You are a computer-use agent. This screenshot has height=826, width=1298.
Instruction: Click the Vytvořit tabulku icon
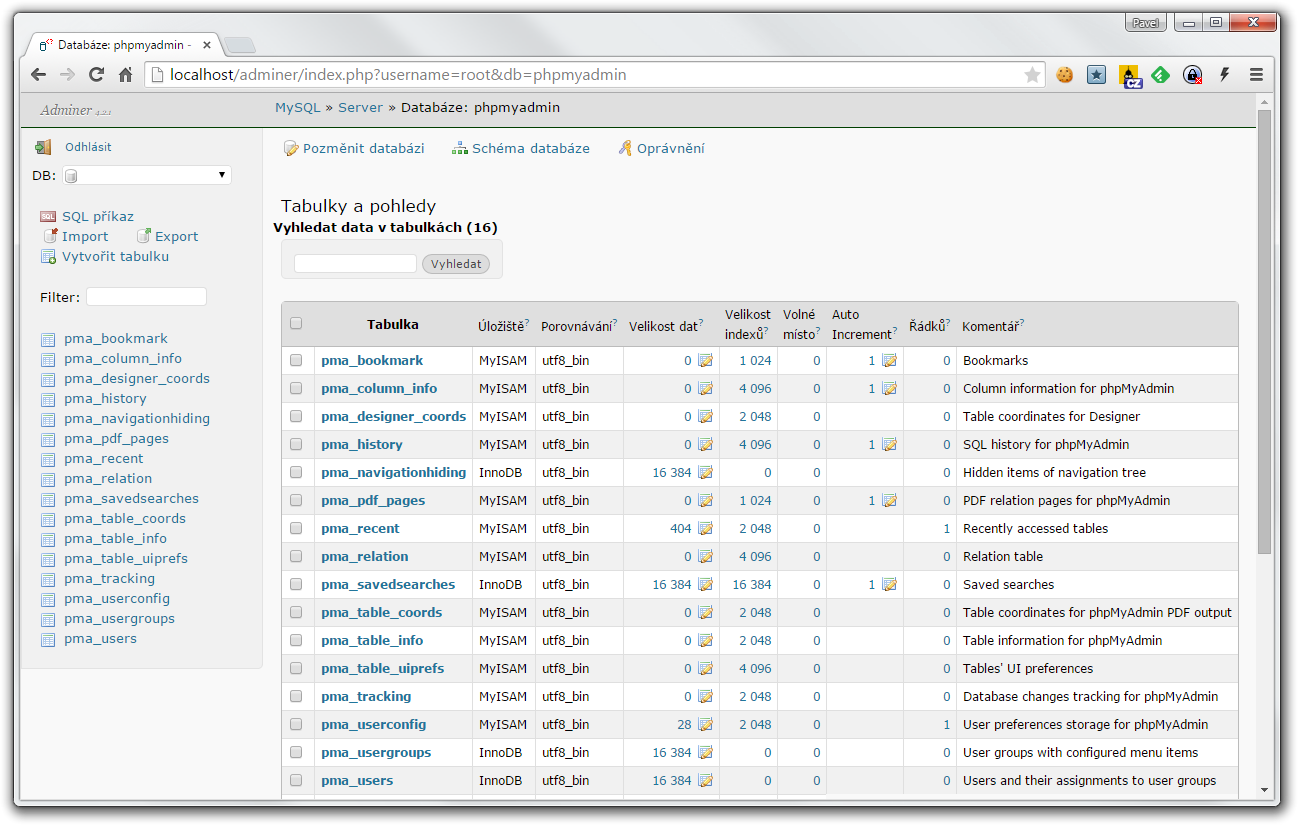[48, 257]
